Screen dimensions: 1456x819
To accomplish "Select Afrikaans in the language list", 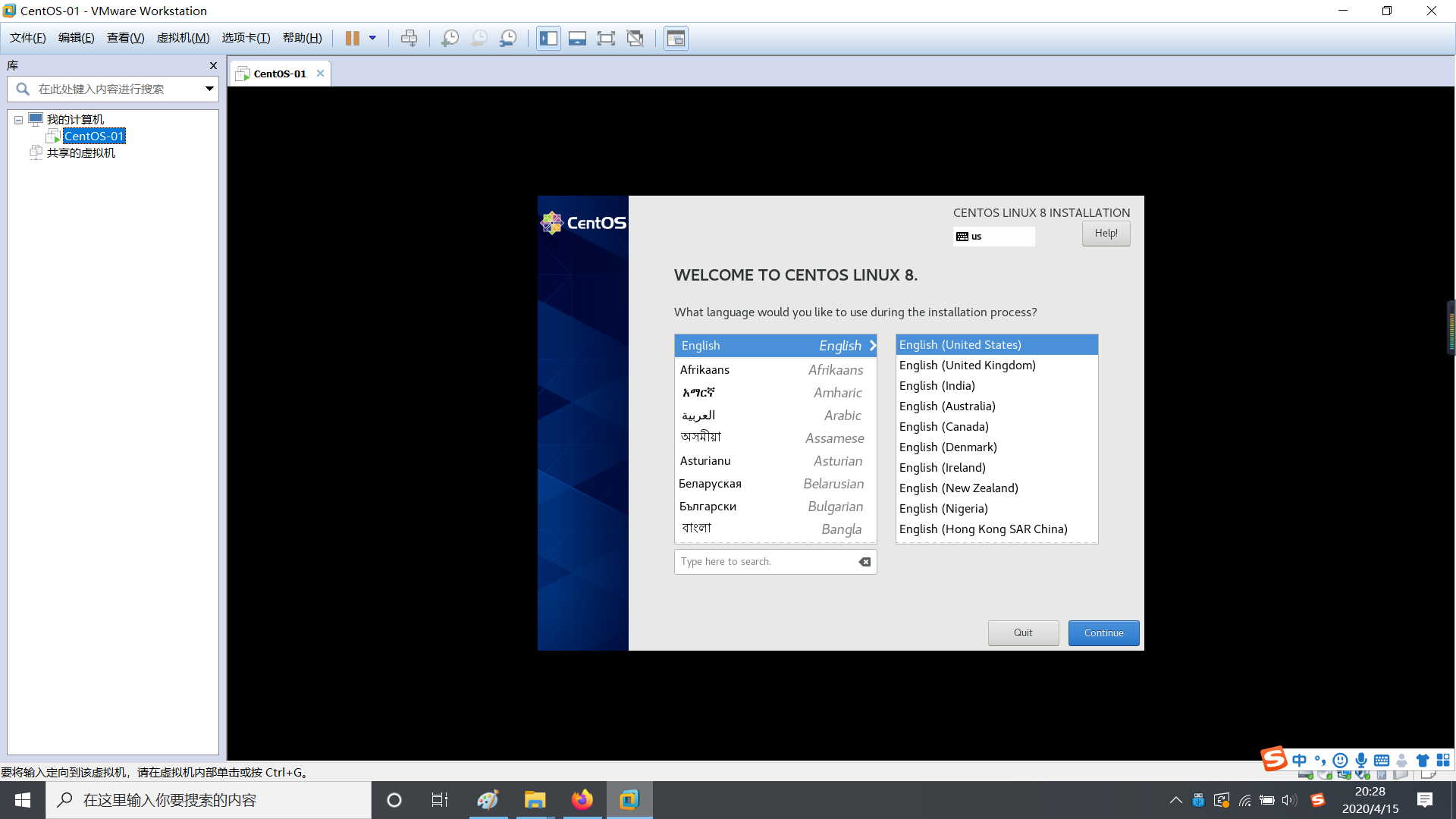I will 775,370.
